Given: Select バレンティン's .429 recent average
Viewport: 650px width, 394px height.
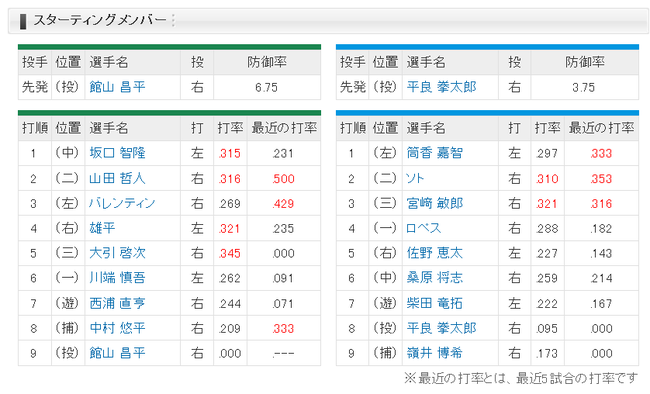Looking at the screenshot, I should 284,204.
